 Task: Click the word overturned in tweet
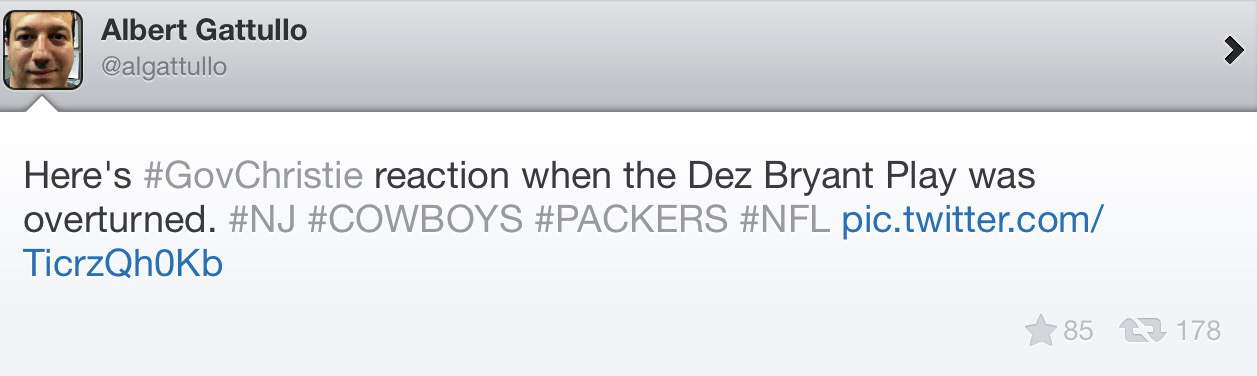pyautogui.click(x=120, y=220)
